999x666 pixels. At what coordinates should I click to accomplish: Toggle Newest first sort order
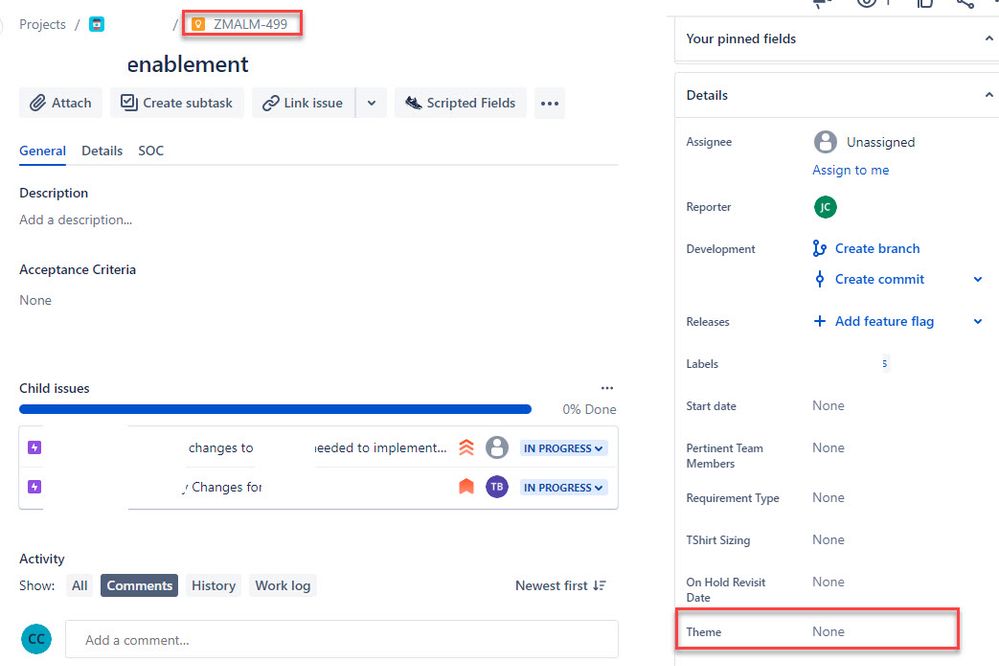(x=561, y=586)
